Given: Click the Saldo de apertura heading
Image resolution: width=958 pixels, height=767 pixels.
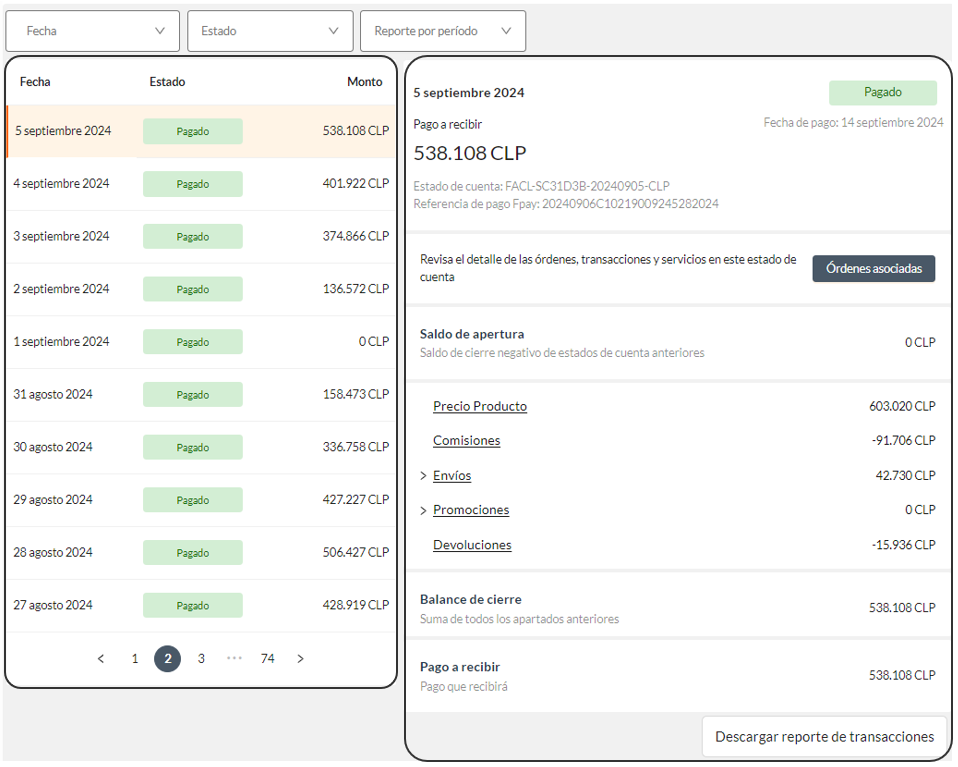Looking at the screenshot, I should [472, 334].
